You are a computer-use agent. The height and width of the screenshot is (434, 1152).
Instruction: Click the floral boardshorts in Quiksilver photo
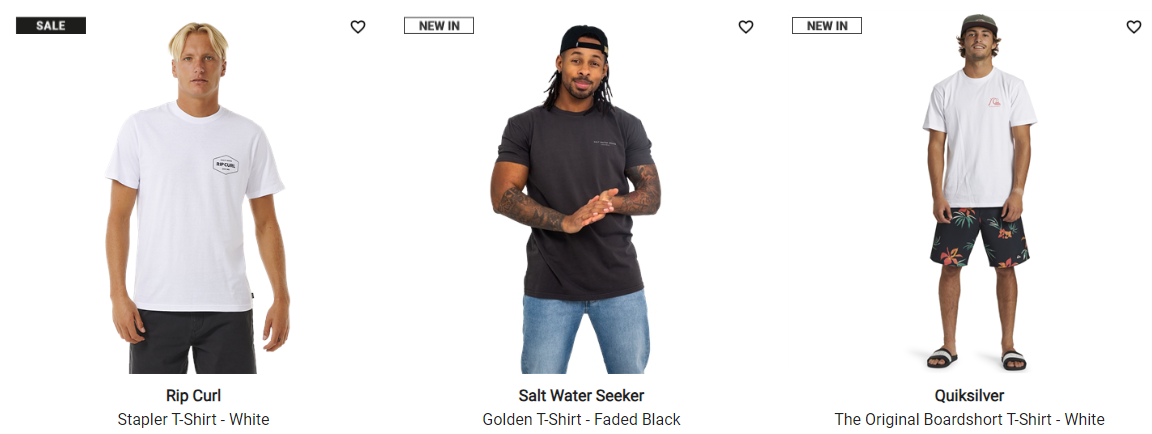click(x=980, y=236)
